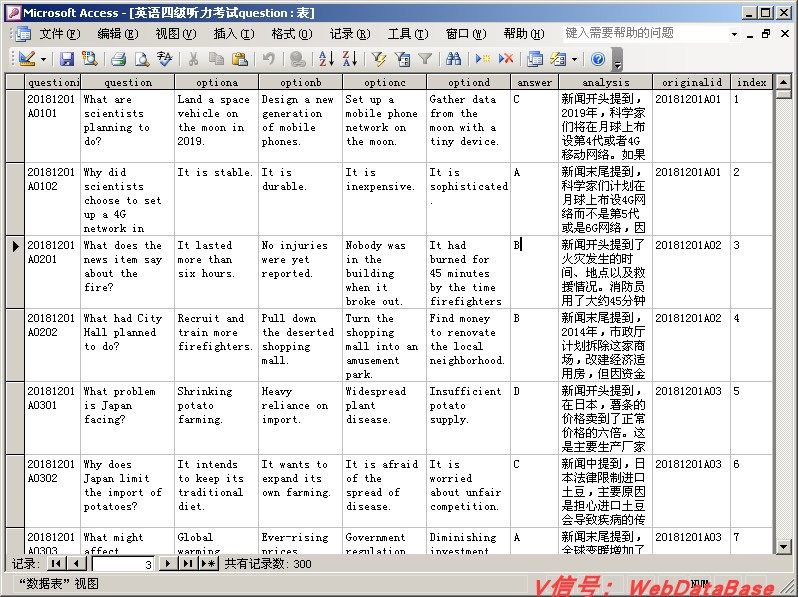Sort ascending A to Z
The image size is (798, 597).
coord(326,59)
